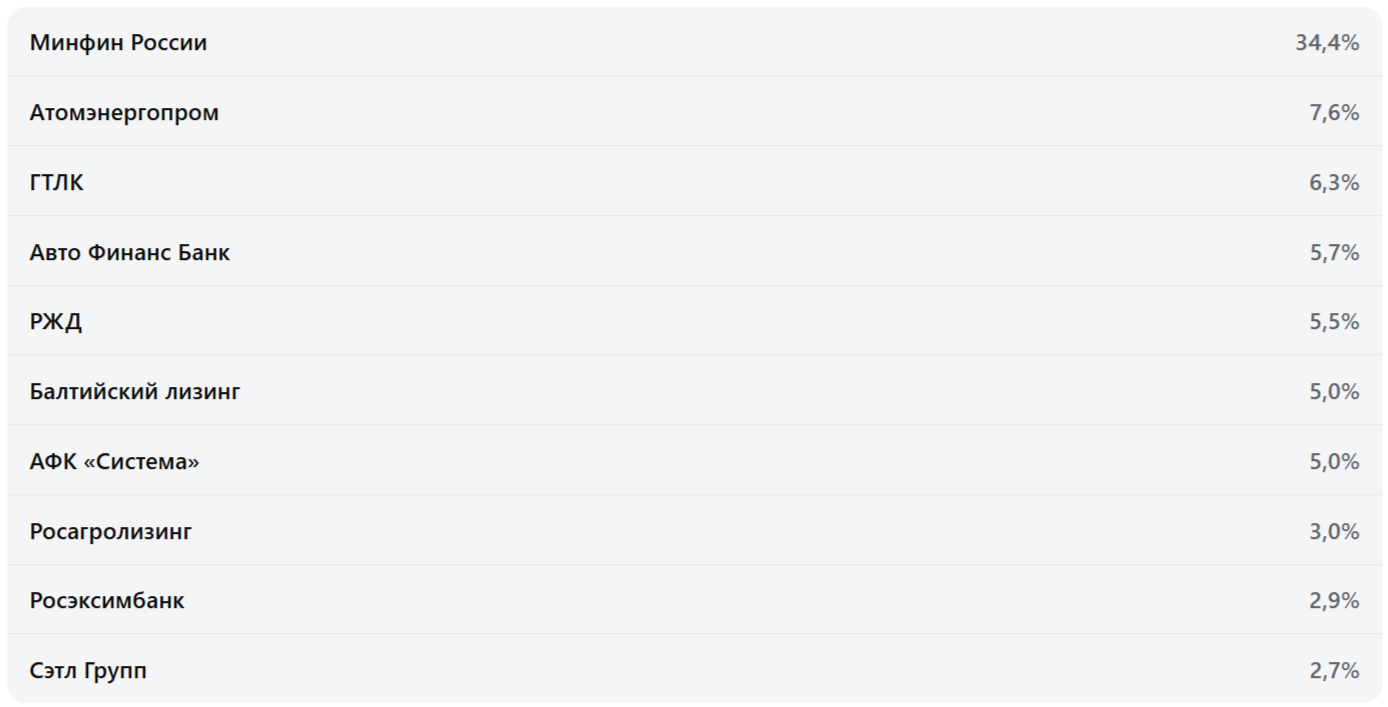Screen dimensions: 1388x707
Task: Click the 5,0% share of АФК «Система»
Action: [1334, 461]
